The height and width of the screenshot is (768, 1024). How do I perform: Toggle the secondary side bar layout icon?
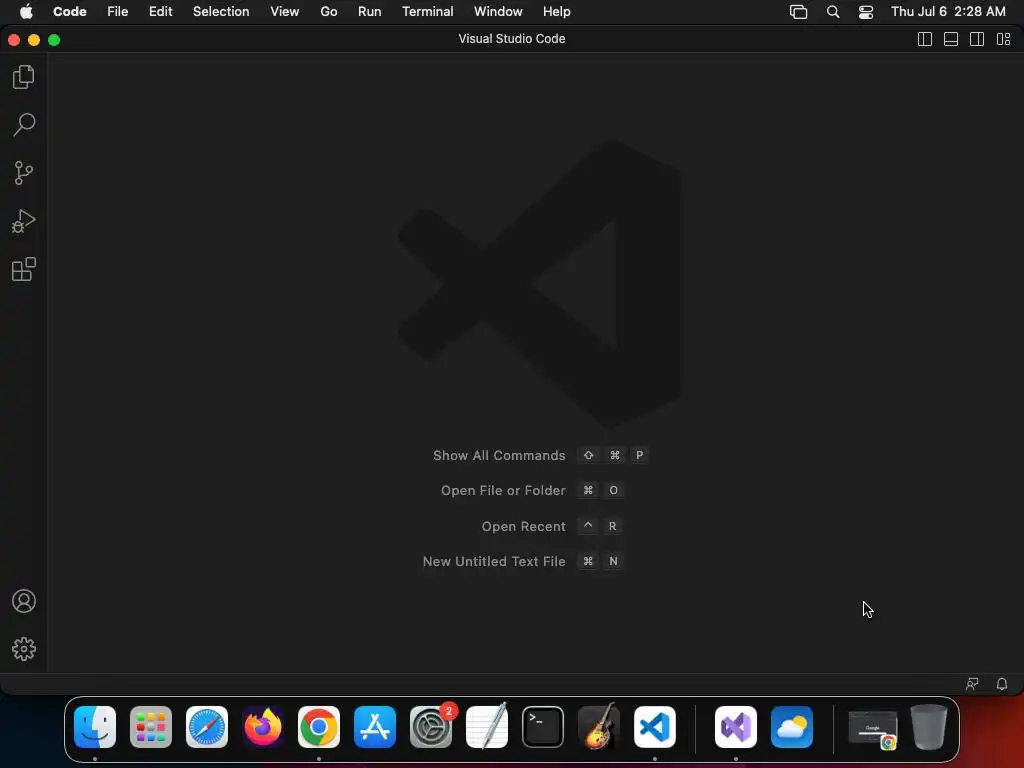click(977, 39)
